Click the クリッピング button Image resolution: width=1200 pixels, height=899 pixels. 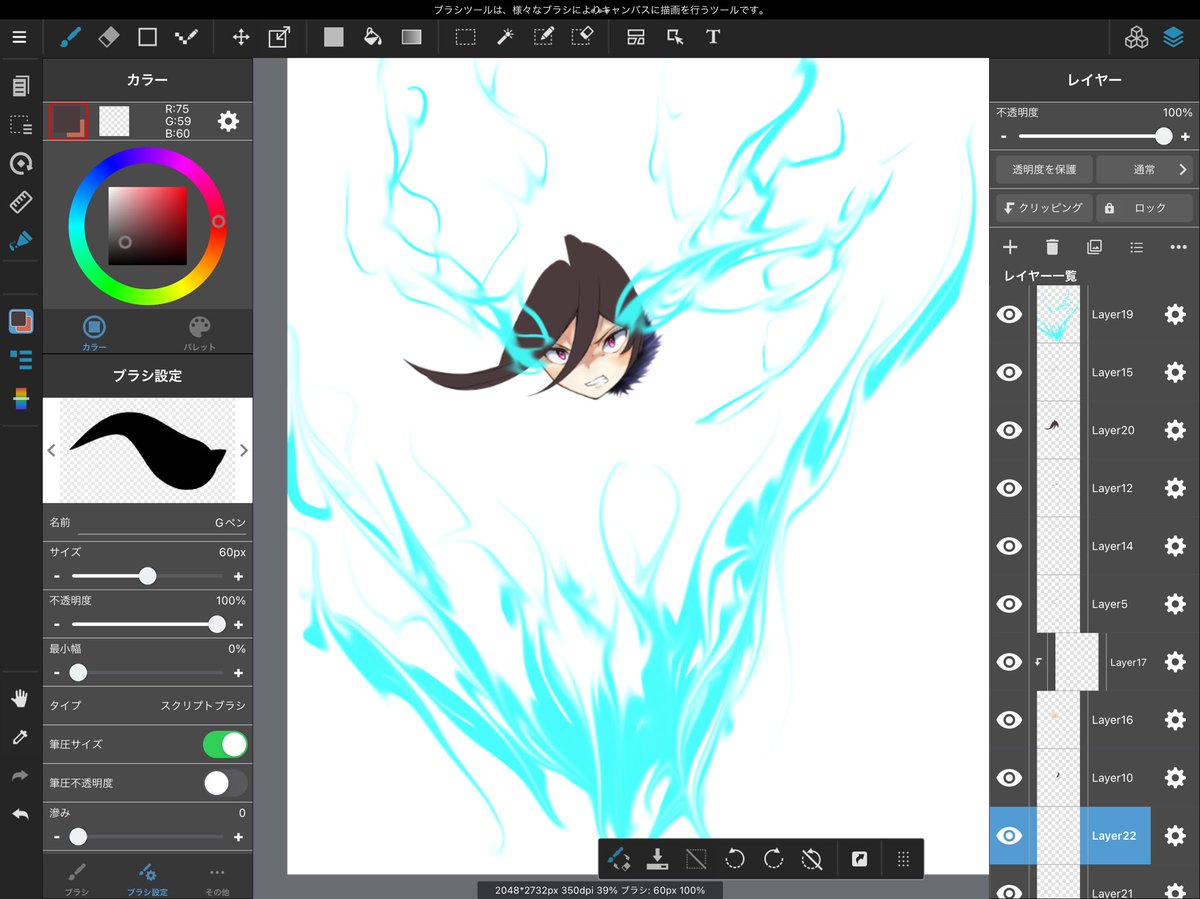click(1044, 208)
